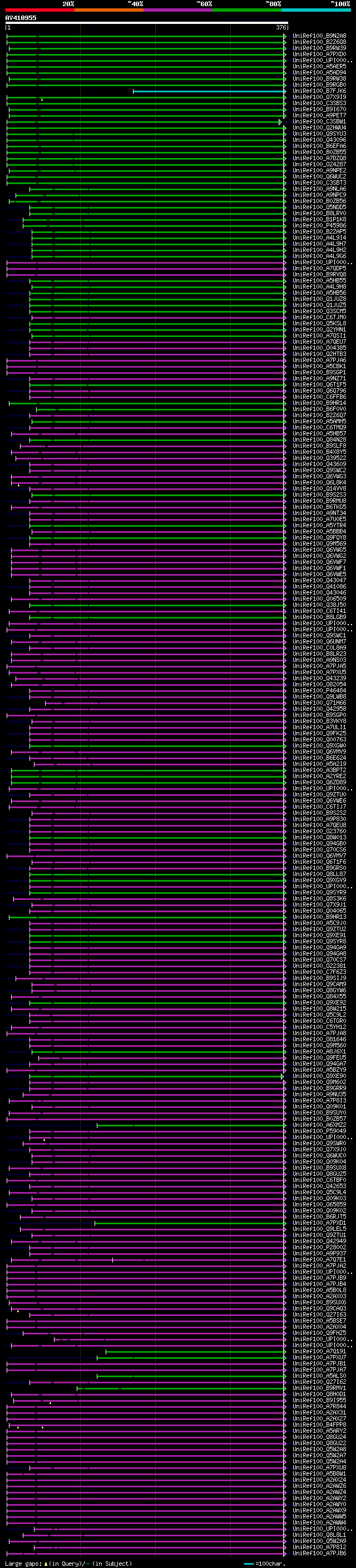Click the hit label UniRef100_B9HR14
This screenshot has height=1568, width=356.
click(319, 403)
